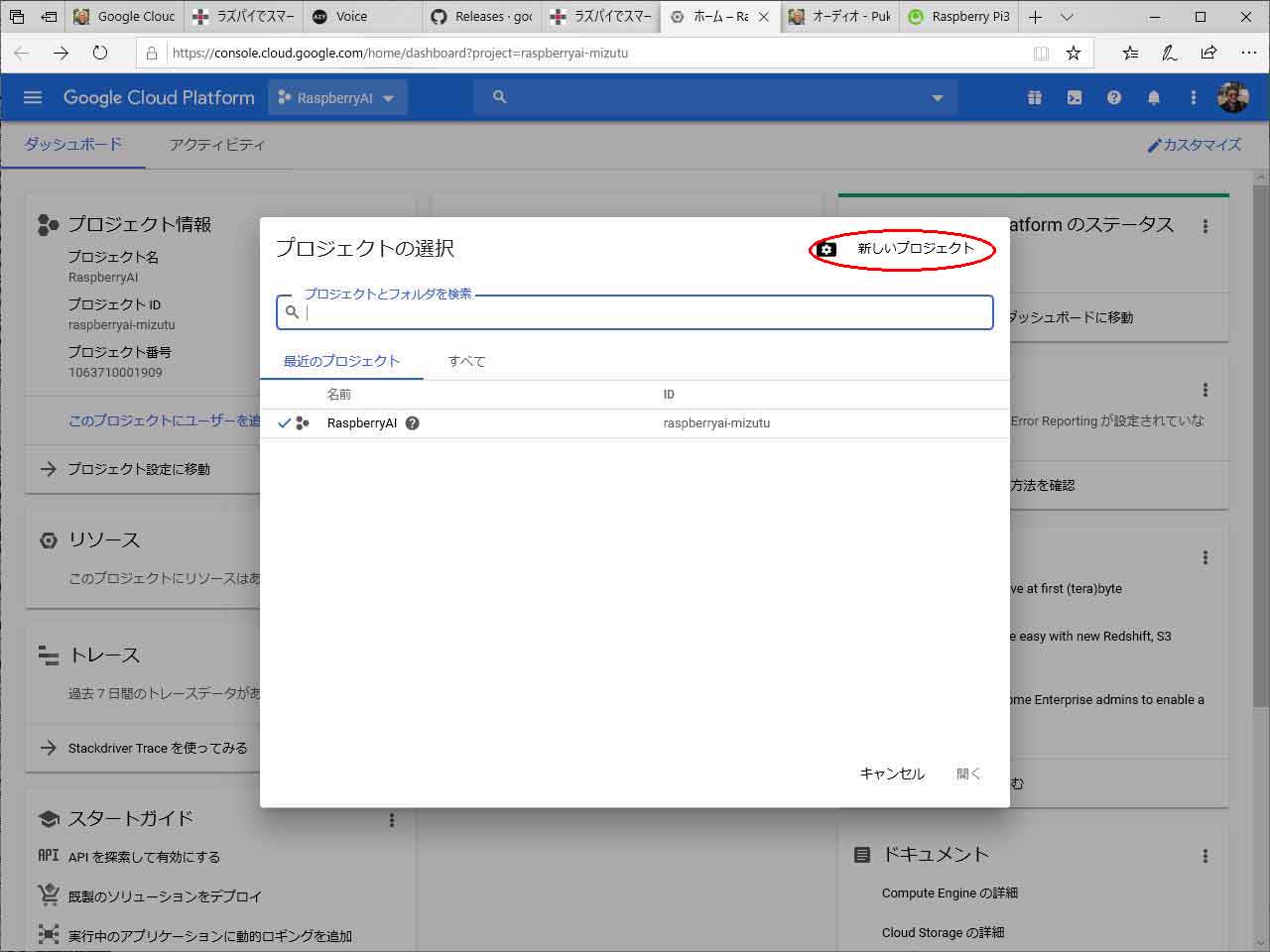
Task: Open the Platform status card options menu
Action: 1206,226
